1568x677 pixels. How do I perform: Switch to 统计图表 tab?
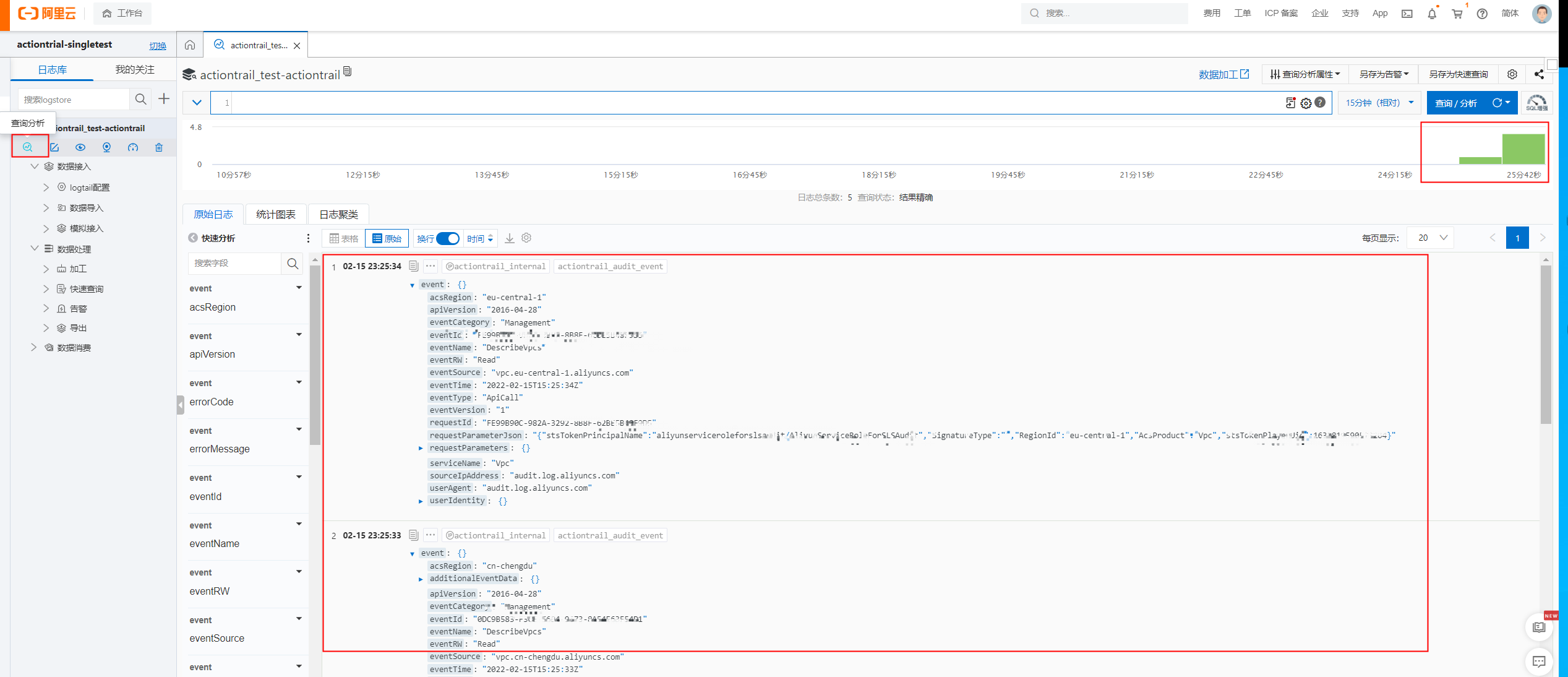pos(276,214)
